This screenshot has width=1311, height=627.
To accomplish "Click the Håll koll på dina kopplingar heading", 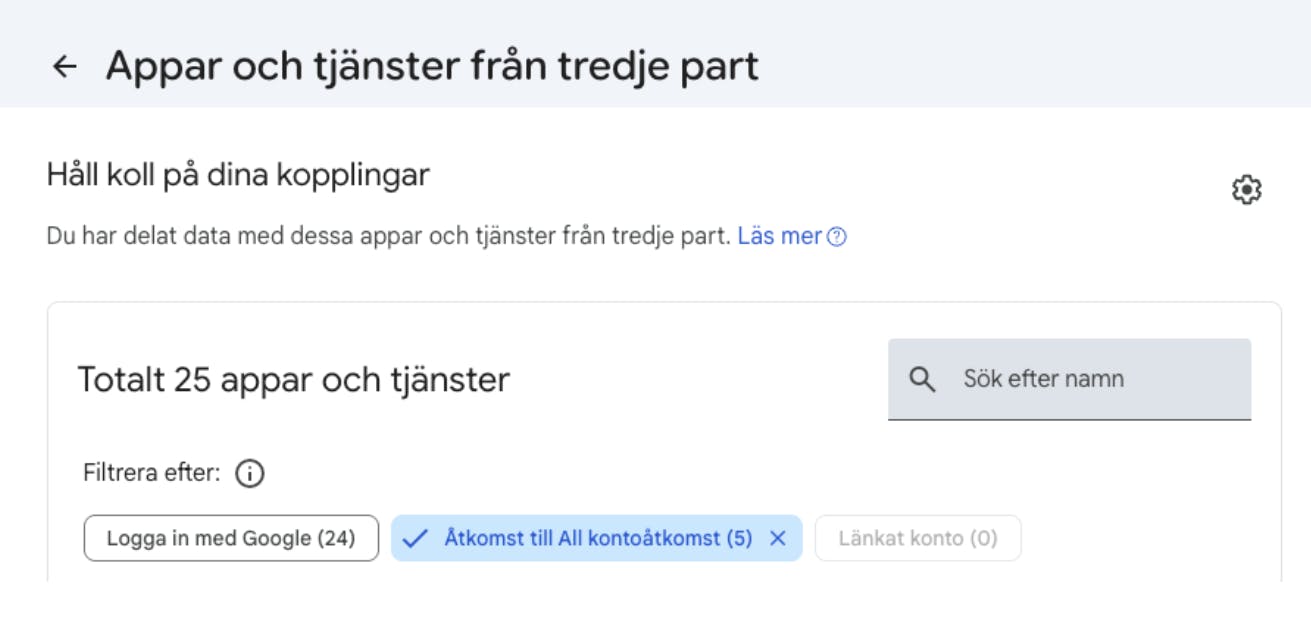I will 238,176.
